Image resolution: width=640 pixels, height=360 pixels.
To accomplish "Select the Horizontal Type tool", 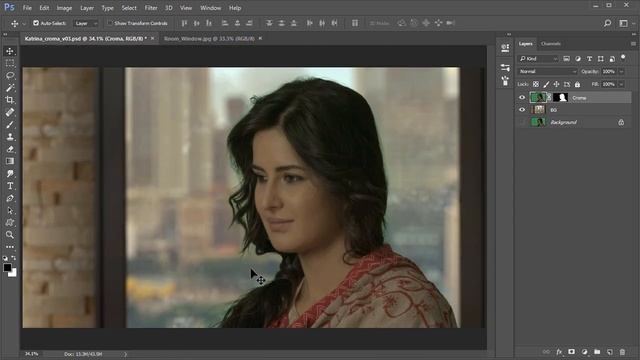I will pyautogui.click(x=10, y=186).
